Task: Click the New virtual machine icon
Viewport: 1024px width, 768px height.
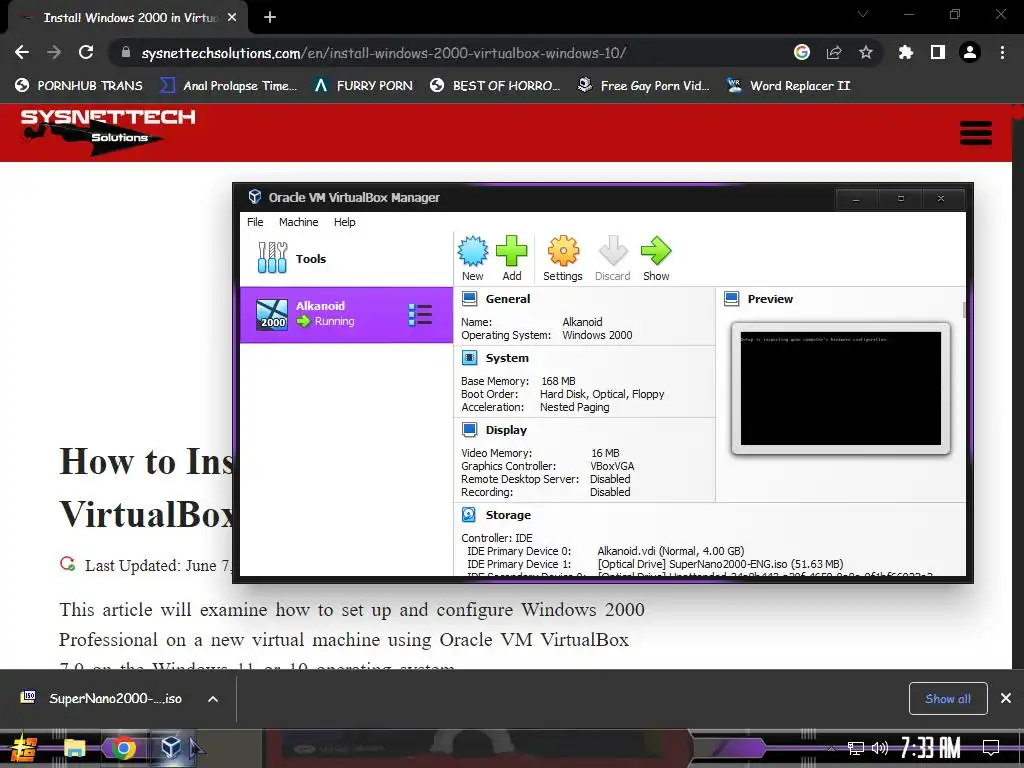Action: pyautogui.click(x=472, y=251)
